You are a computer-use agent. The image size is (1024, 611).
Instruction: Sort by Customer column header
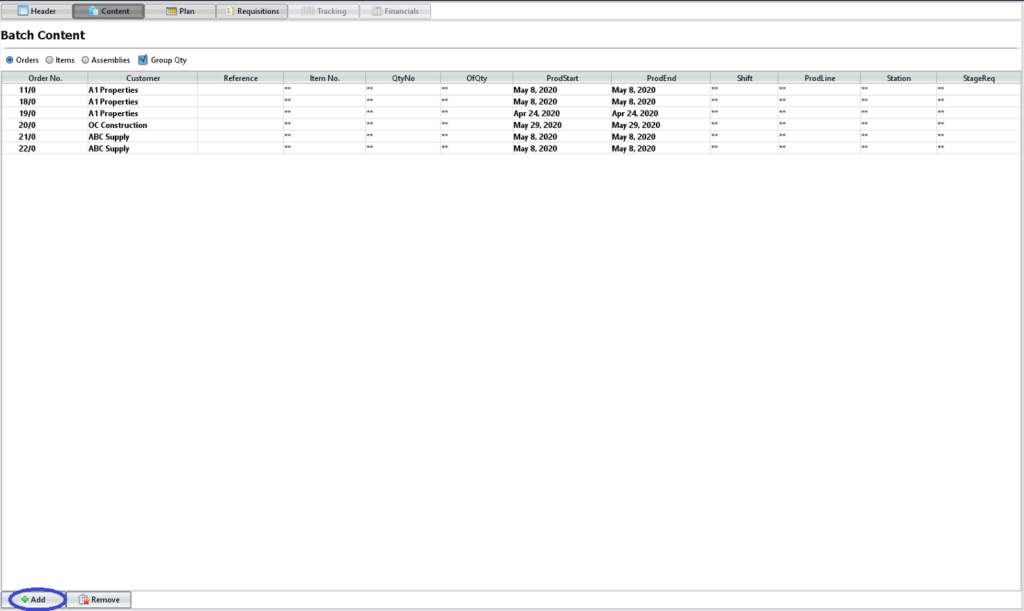coord(143,78)
